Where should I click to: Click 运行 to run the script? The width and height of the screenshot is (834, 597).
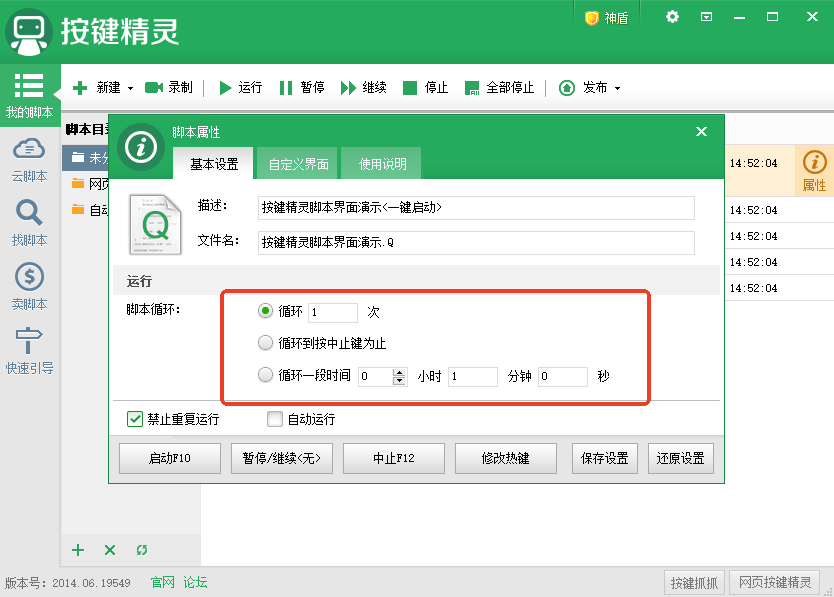(240, 88)
